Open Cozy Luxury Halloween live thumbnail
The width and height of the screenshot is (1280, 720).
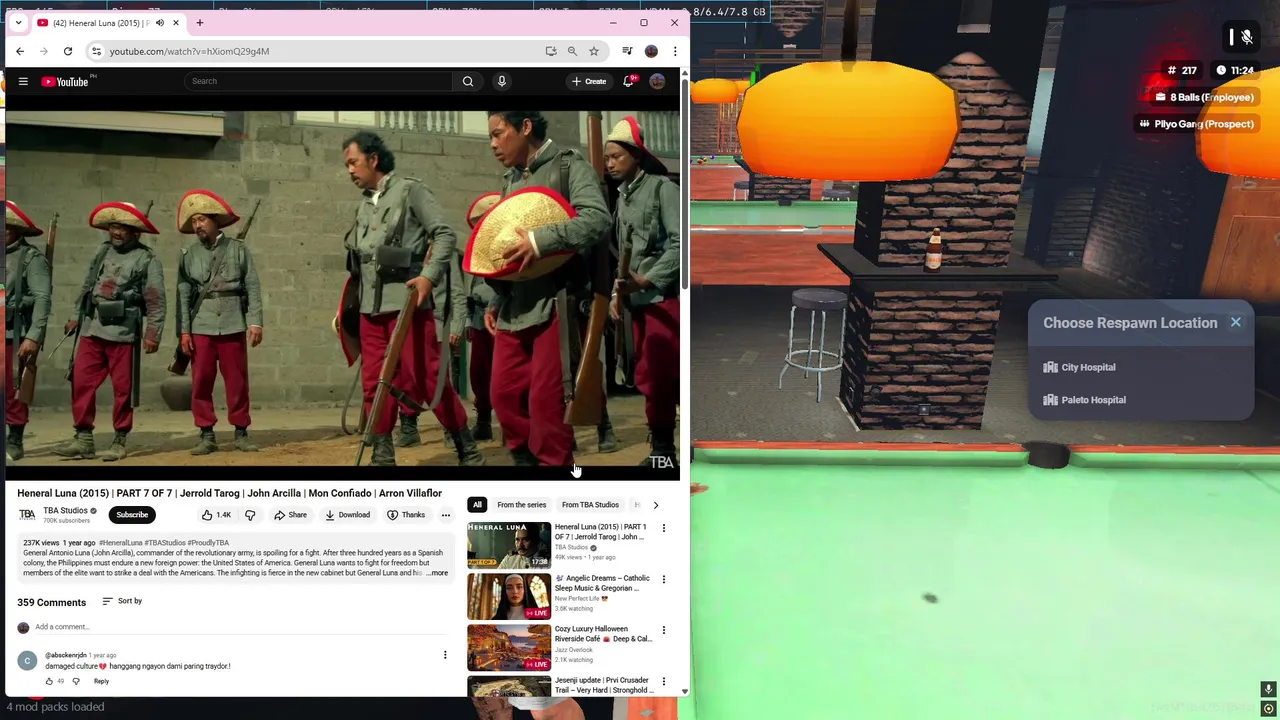pos(509,647)
